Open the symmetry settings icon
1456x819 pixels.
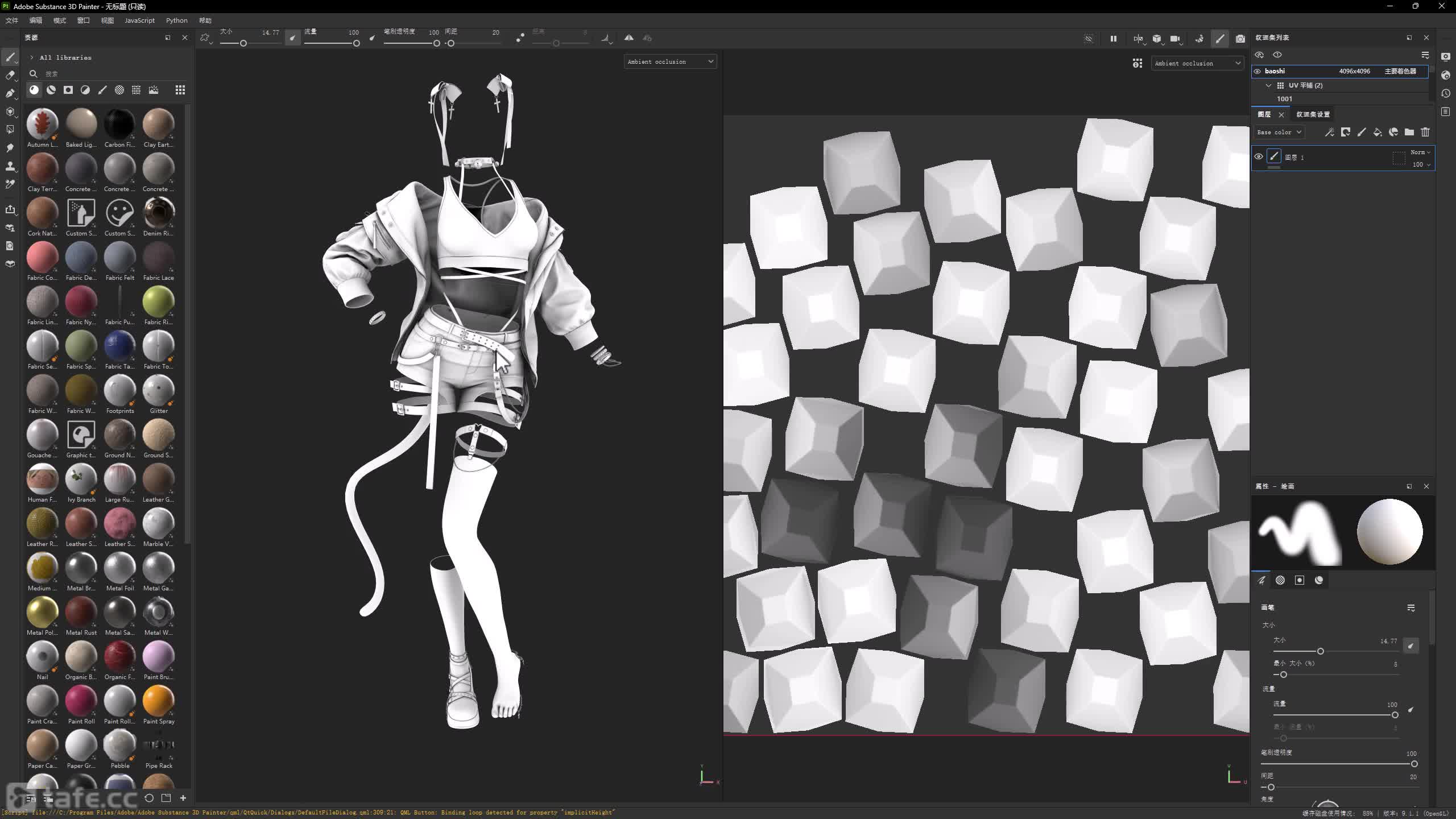[x=647, y=38]
